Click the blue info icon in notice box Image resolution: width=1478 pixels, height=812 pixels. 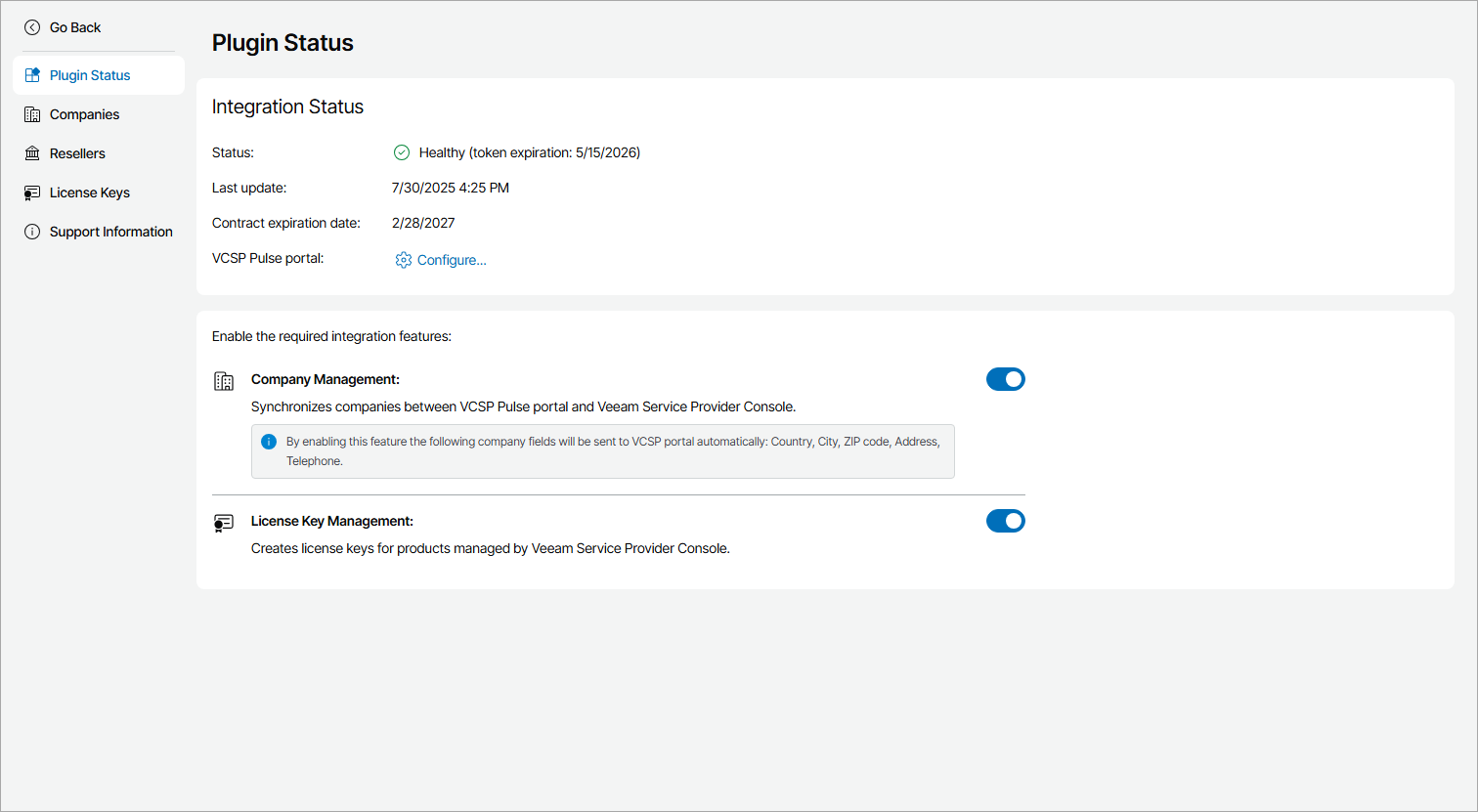click(x=269, y=442)
